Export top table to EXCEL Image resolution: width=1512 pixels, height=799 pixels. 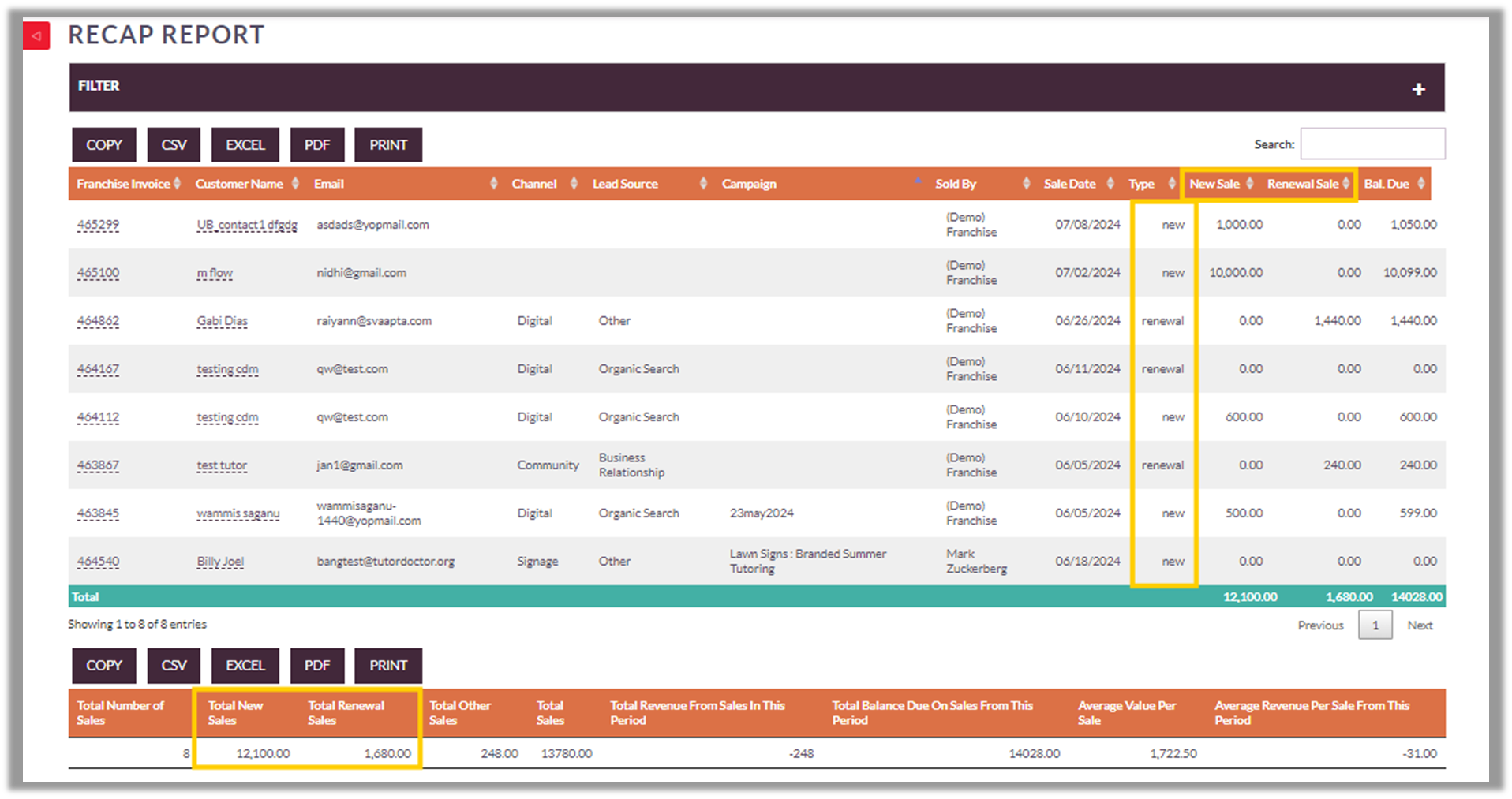click(x=245, y=145)
